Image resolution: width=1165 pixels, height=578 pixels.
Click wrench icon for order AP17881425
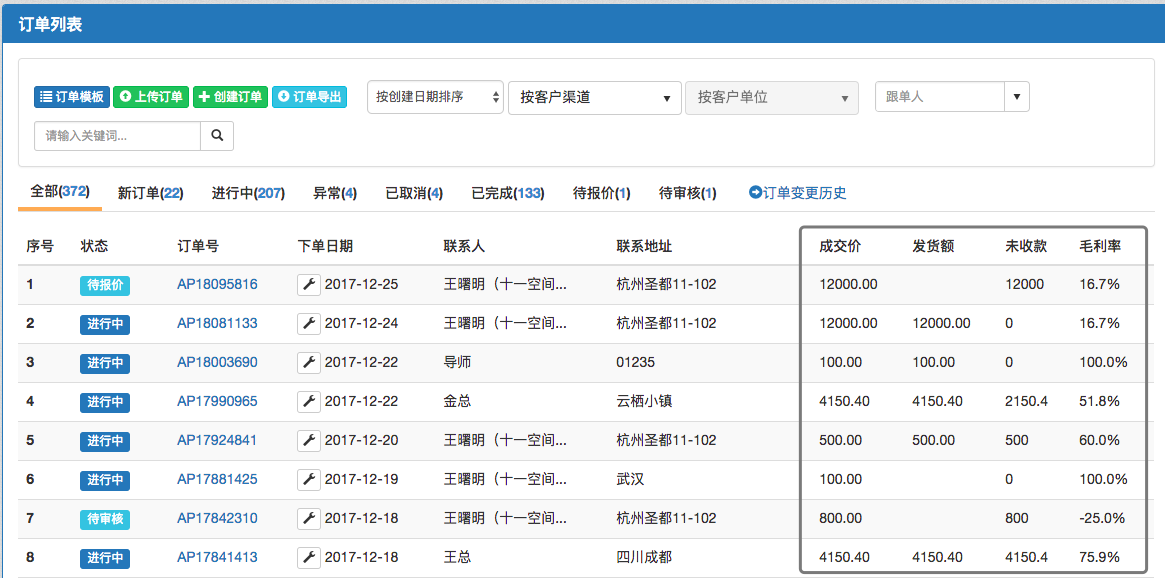click(x=309, y=479)
